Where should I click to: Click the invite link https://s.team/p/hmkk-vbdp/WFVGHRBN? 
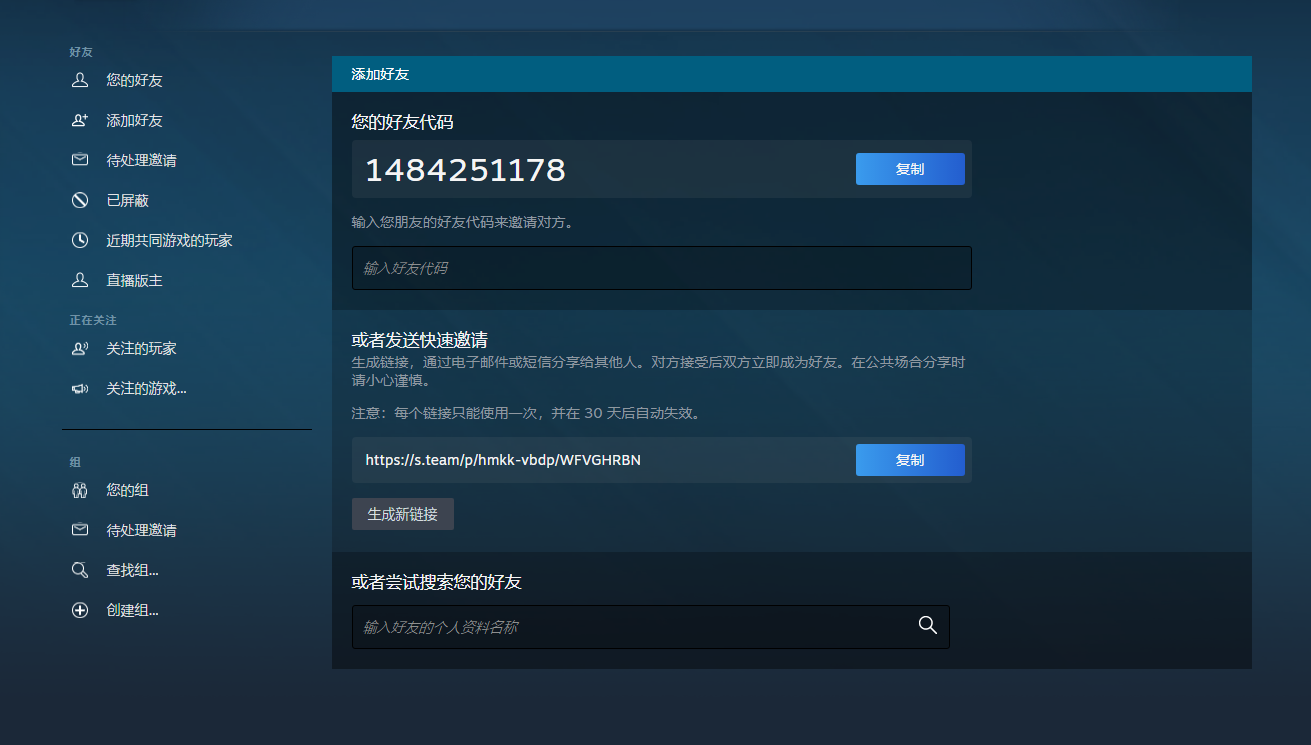(503, 460)
